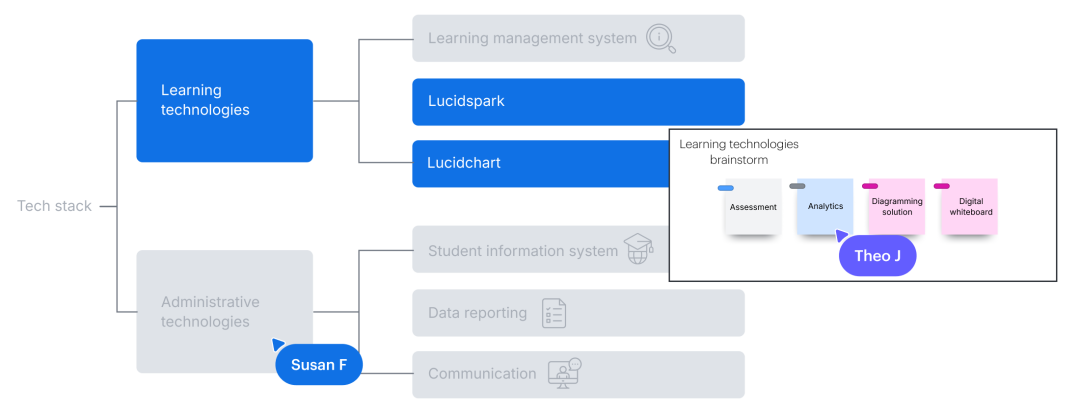
Task: Click the magenta tag on Diagramming solution note
Action: pyautogui.click(x=870, y=186)
